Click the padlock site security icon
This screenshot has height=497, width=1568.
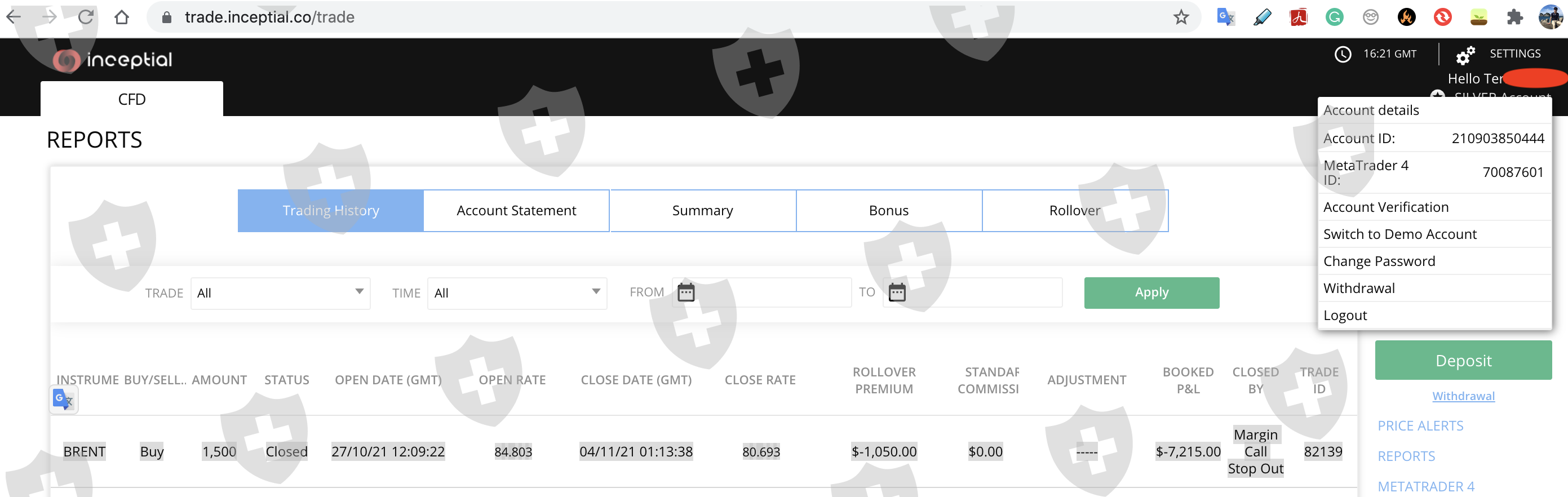(166, 17)
